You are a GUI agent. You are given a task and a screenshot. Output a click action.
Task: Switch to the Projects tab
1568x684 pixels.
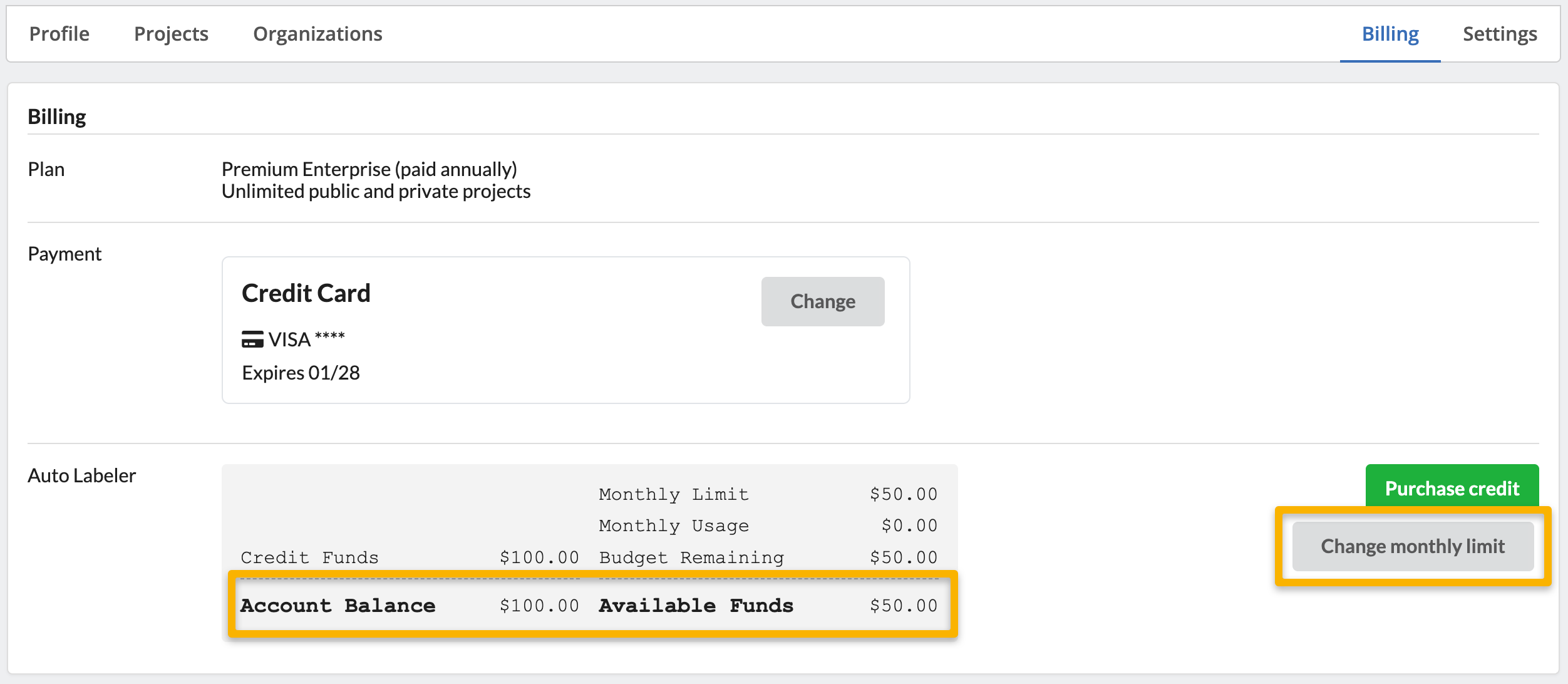point(171,34)
